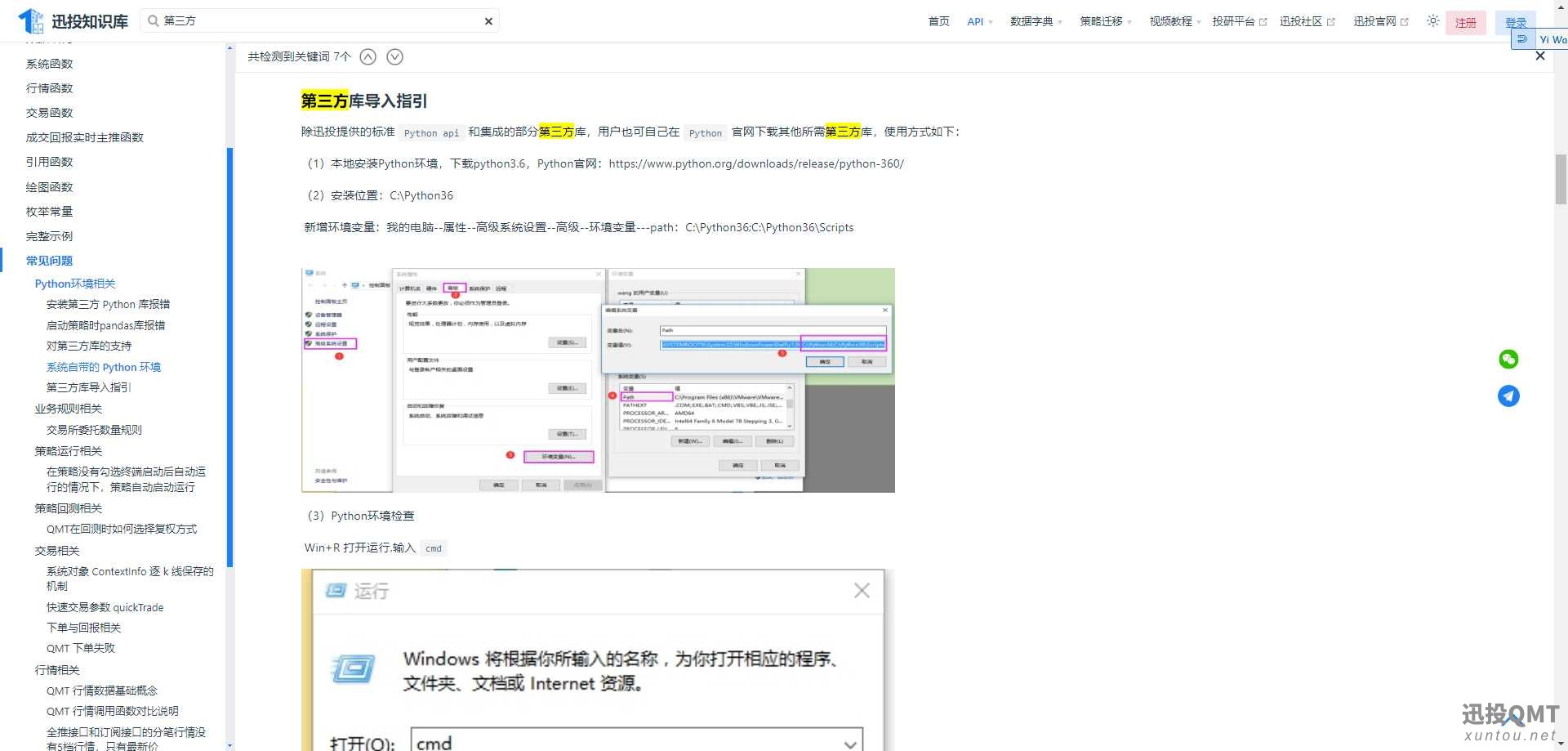Image resolution: width=1568 pixels, height=751 pixels.
Task: Jump to previous keyword match arrow
Action: 368,56
